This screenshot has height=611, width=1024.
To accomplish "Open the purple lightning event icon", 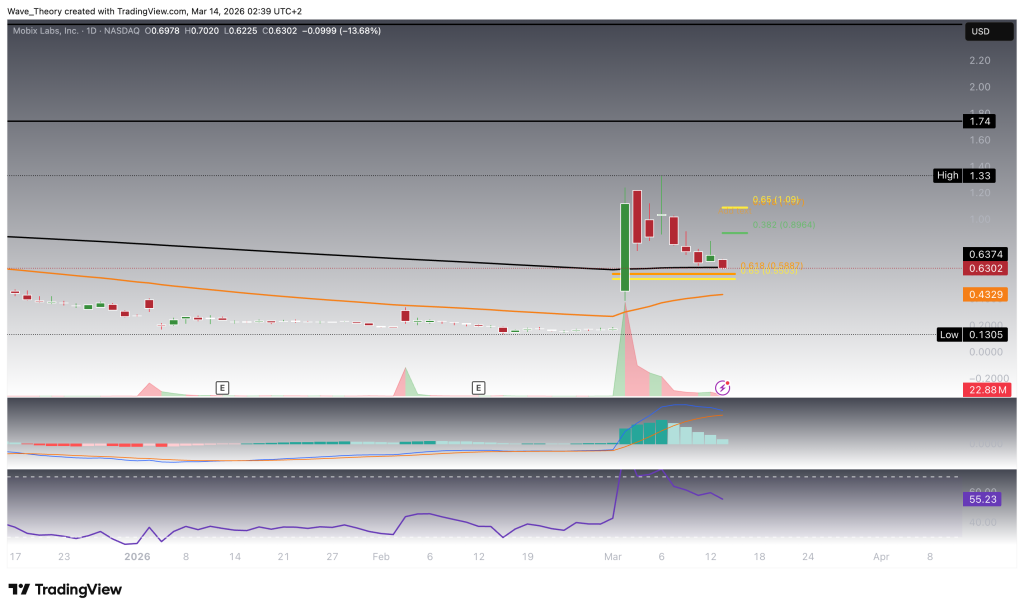I will pos(722,386).
